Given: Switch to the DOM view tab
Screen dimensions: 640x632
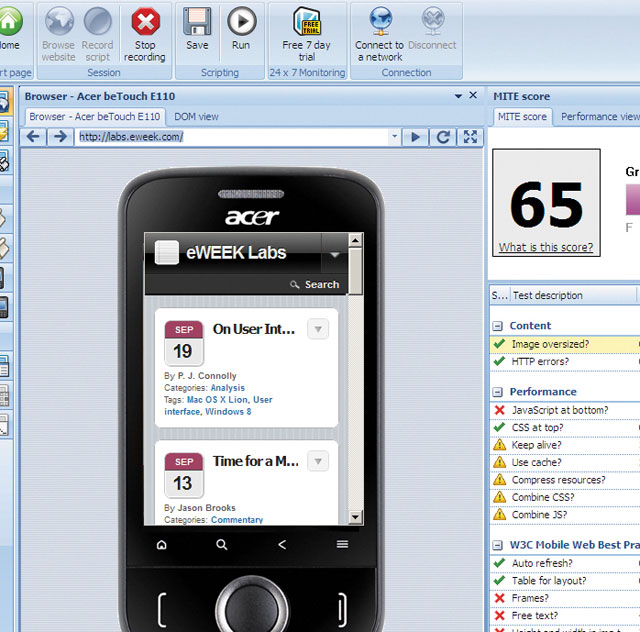Looking at the screenshot, I should coord(196,117).
